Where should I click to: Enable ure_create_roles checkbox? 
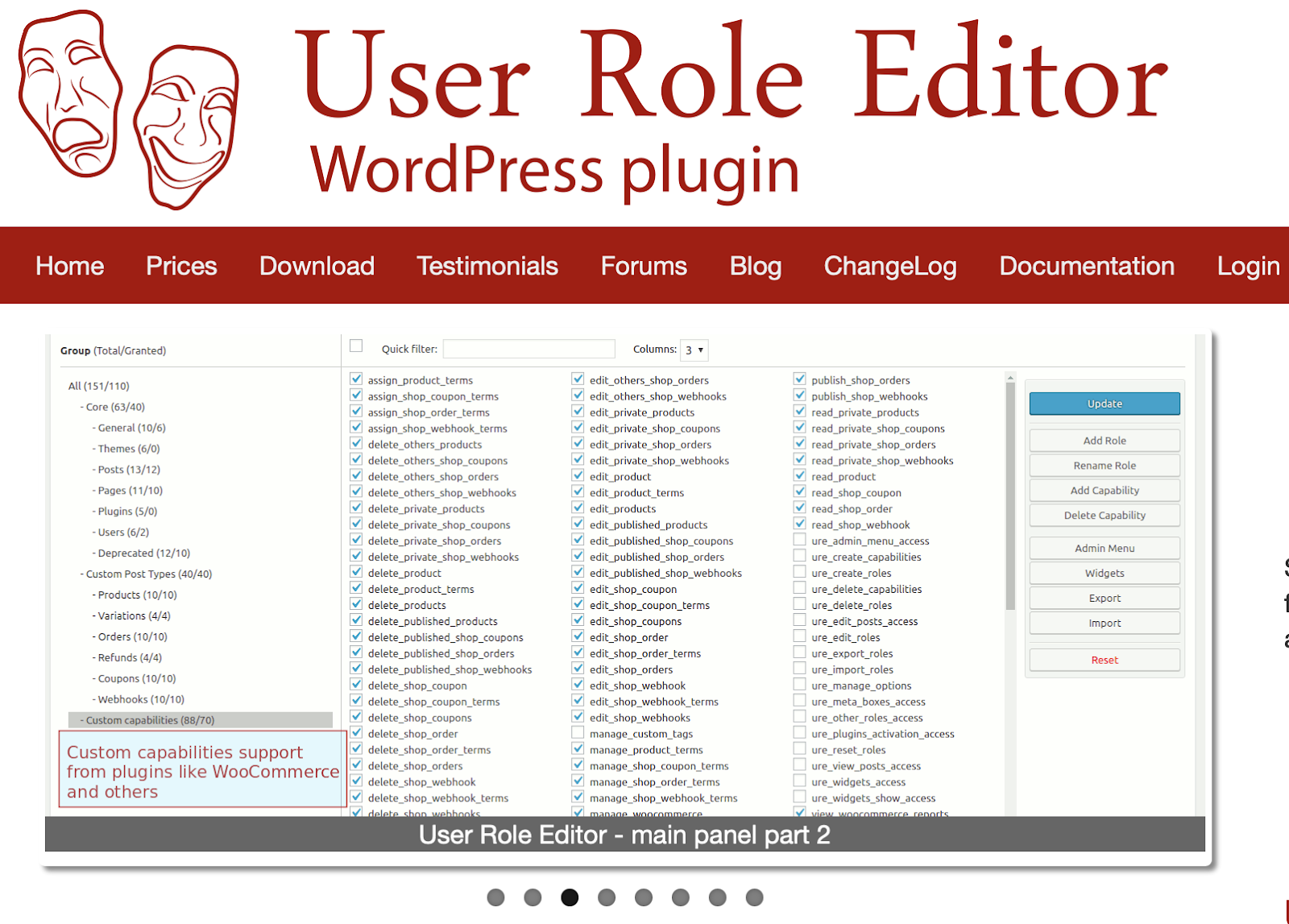click(799, 572)
